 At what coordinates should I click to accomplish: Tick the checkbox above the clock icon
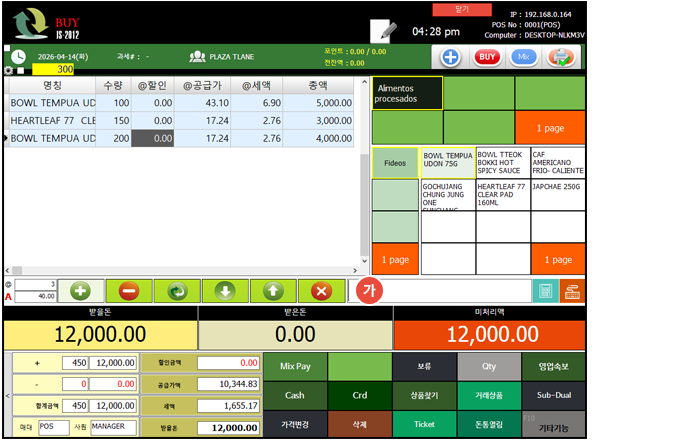[x=7, y=48]
